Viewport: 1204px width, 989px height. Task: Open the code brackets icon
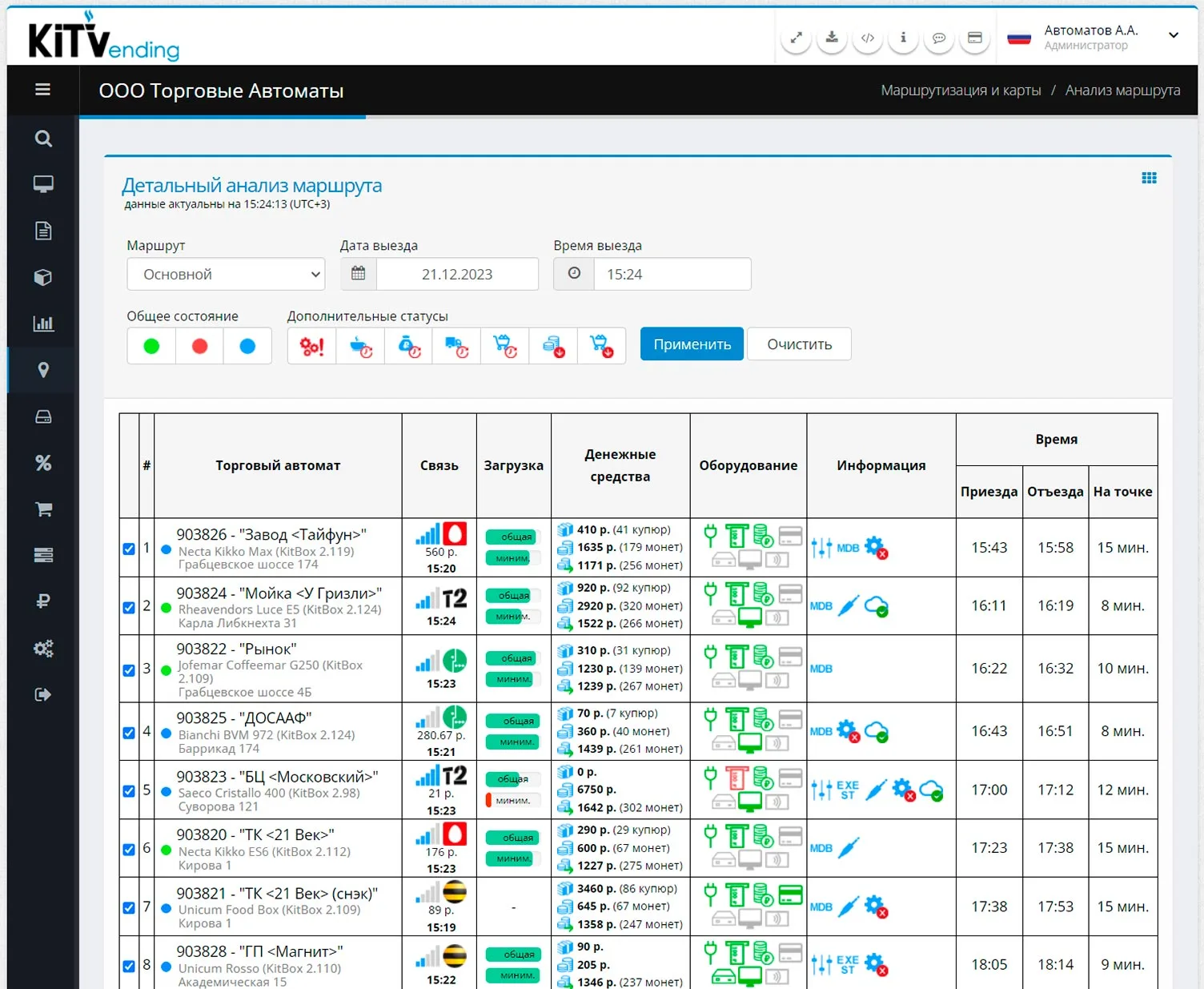pos(867,38)
